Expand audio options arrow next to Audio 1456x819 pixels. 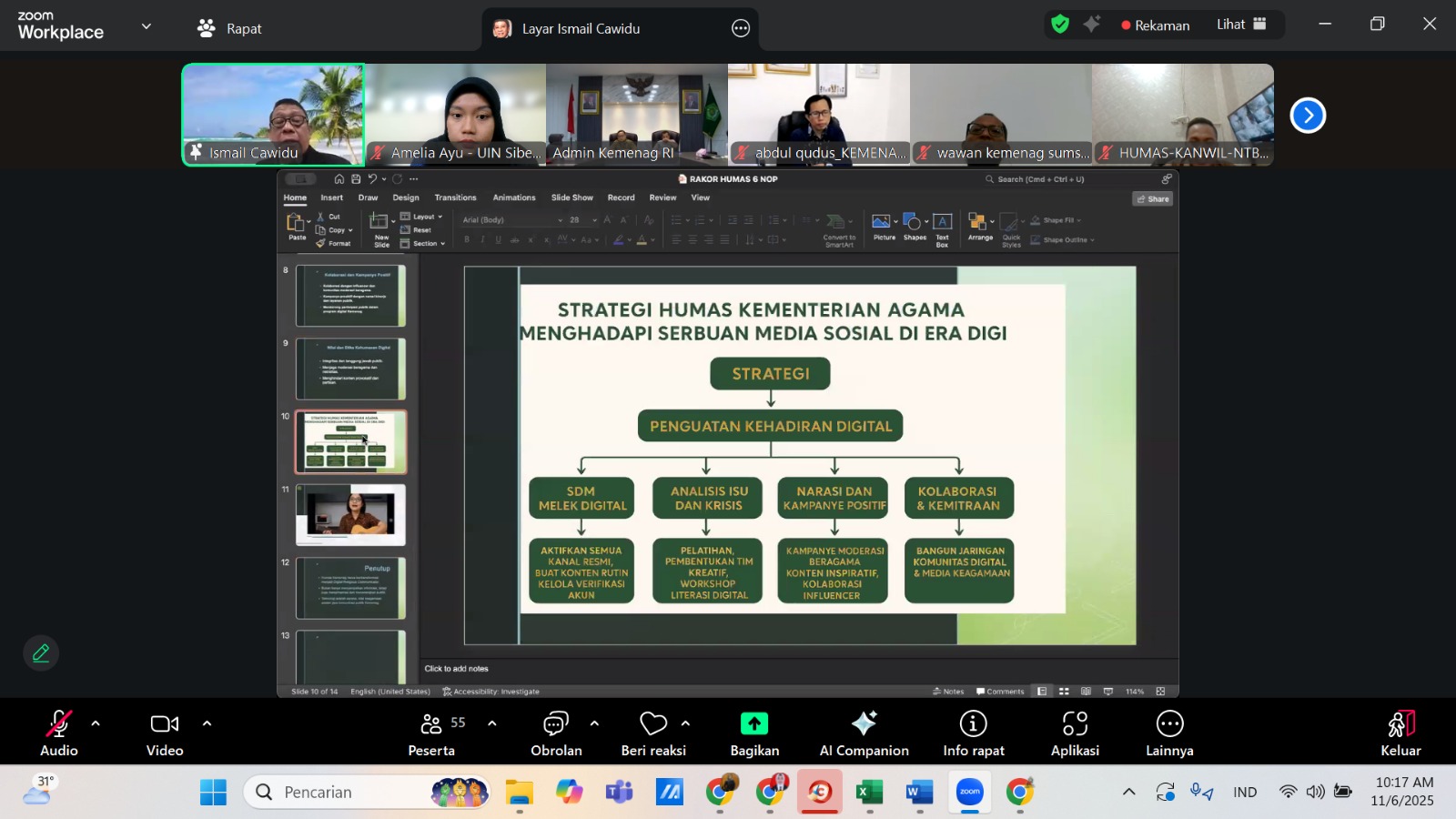point(96,724)
